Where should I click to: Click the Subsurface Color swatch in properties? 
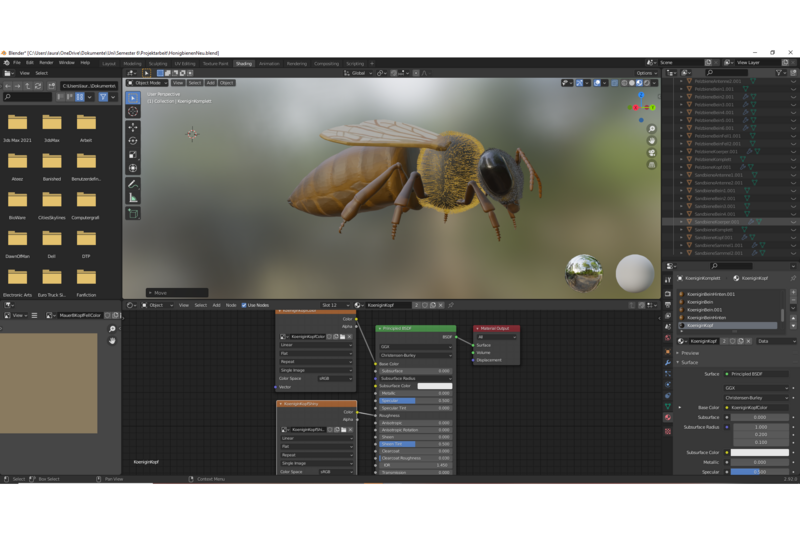pyautogui.click(x=761, y=452)
